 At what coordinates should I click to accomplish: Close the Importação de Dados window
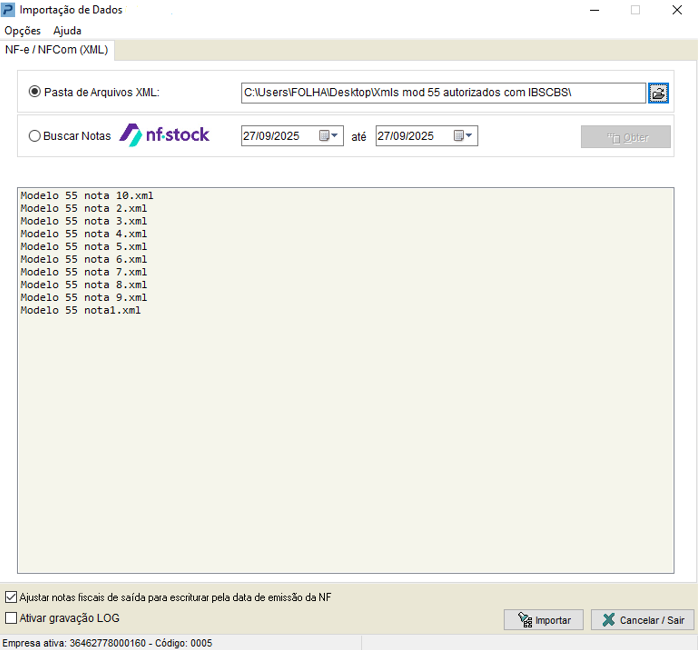tap(677, 10)
